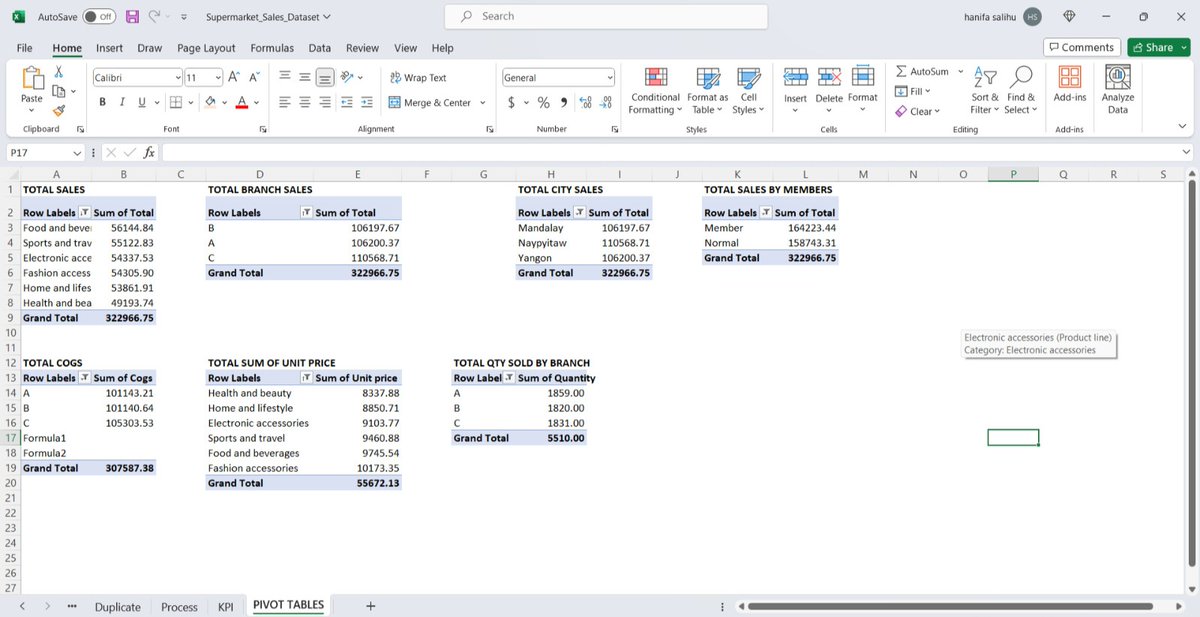Select the Format Painter brush icon
This screenshot has width=1200, height=617.
[x=59, y=111]
